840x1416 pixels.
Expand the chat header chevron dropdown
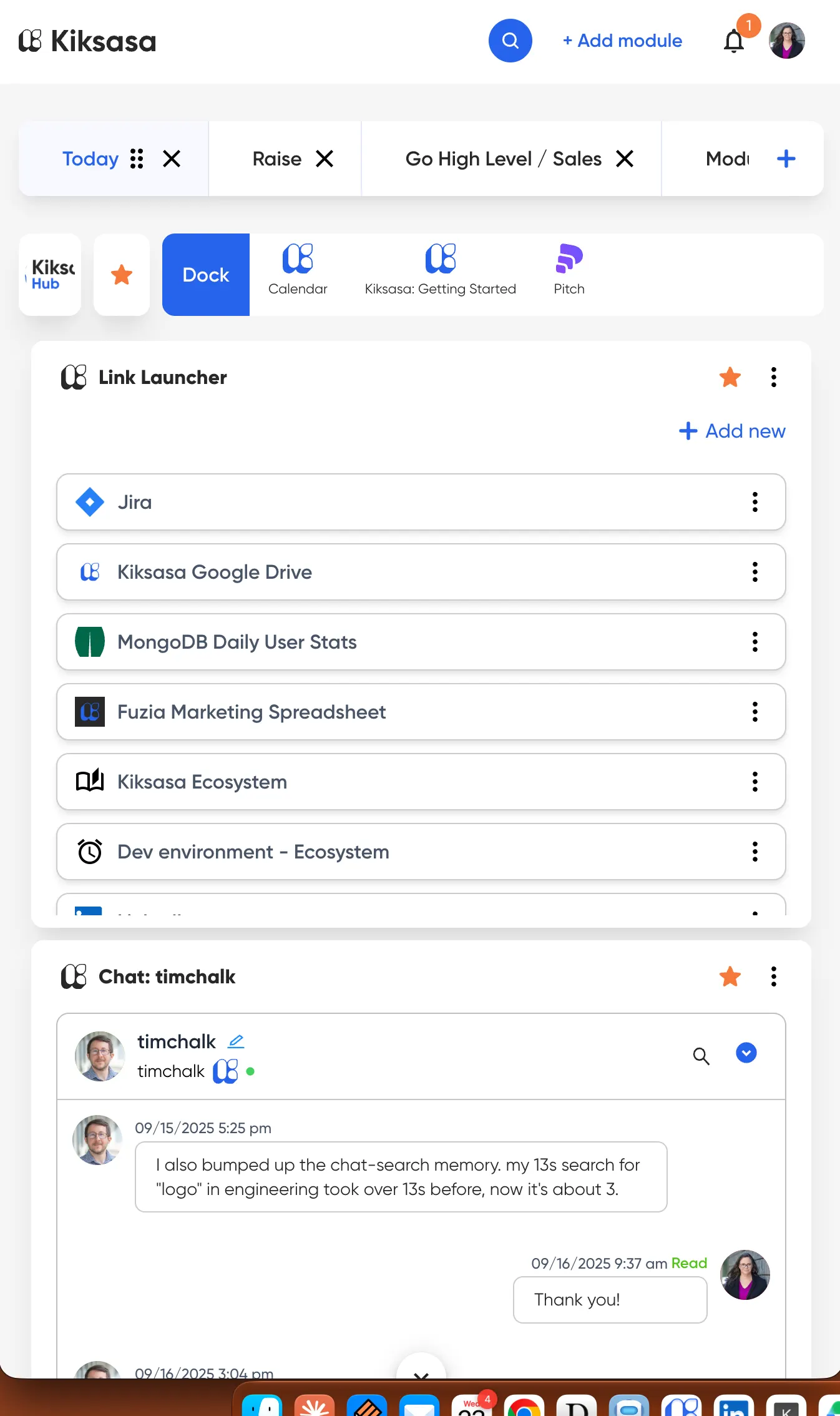click(x=746, y=1053)
